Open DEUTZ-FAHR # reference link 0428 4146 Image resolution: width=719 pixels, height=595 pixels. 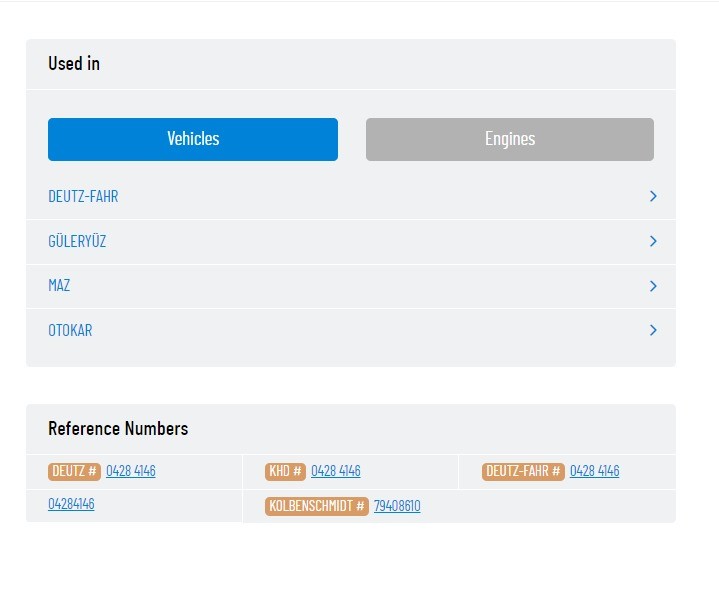pyautogui.click(x=594, y=471)
